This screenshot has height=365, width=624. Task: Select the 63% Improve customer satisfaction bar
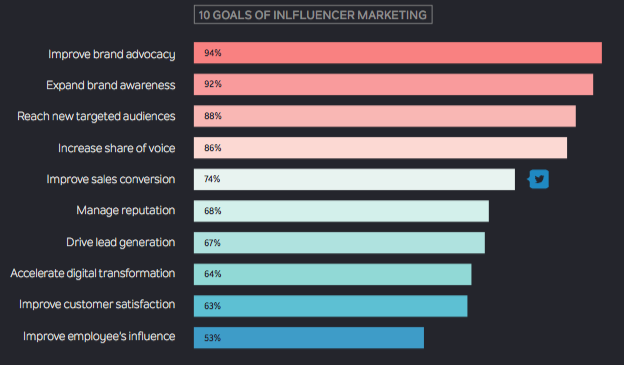tap(331, 306)
